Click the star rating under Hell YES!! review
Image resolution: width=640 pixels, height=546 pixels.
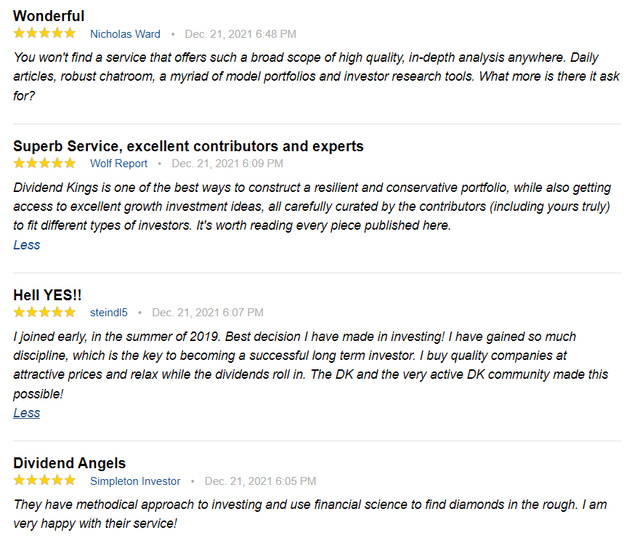(44, 312)
